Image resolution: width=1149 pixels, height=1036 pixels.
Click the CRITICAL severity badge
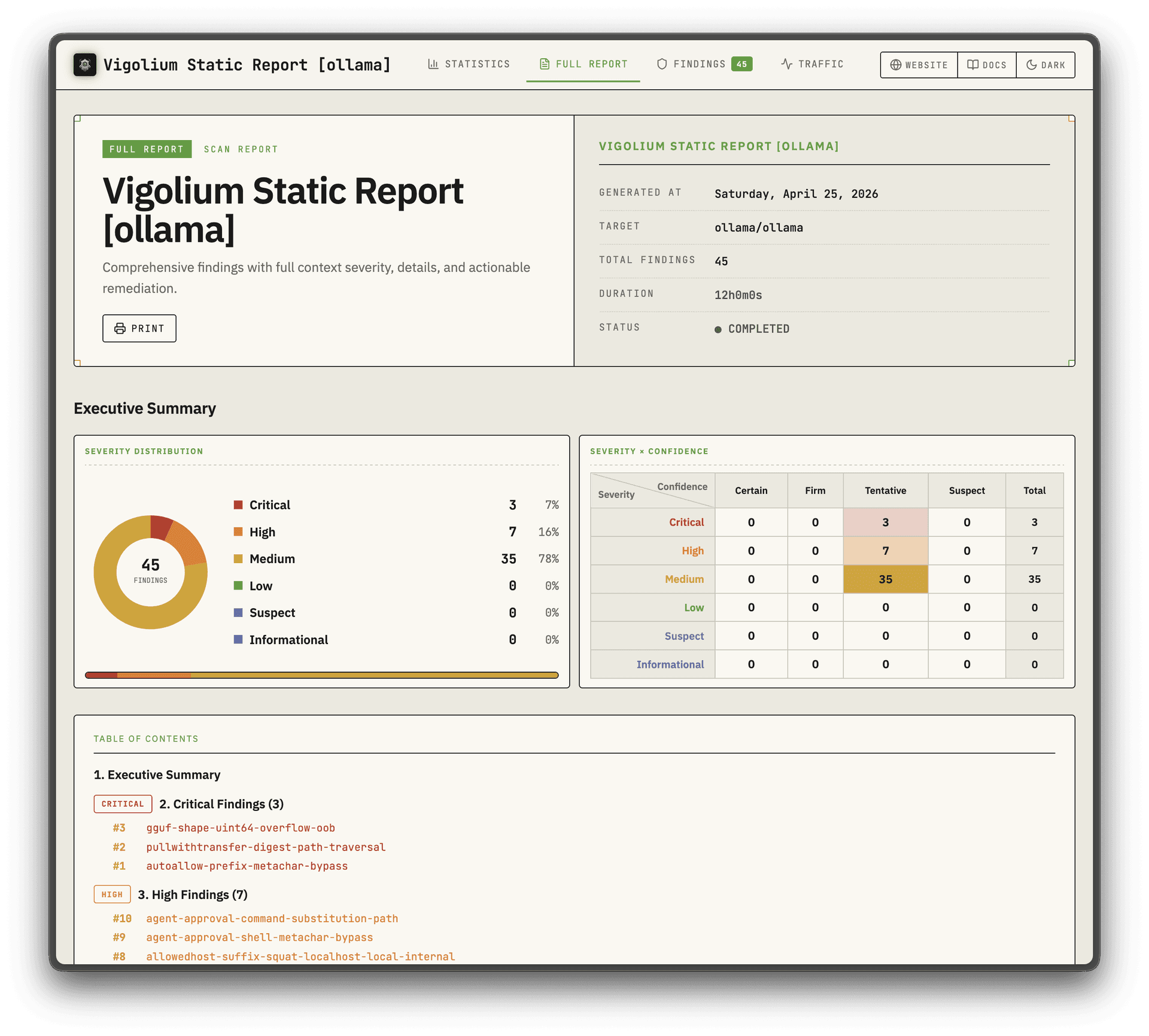click(x=123, y=804)
